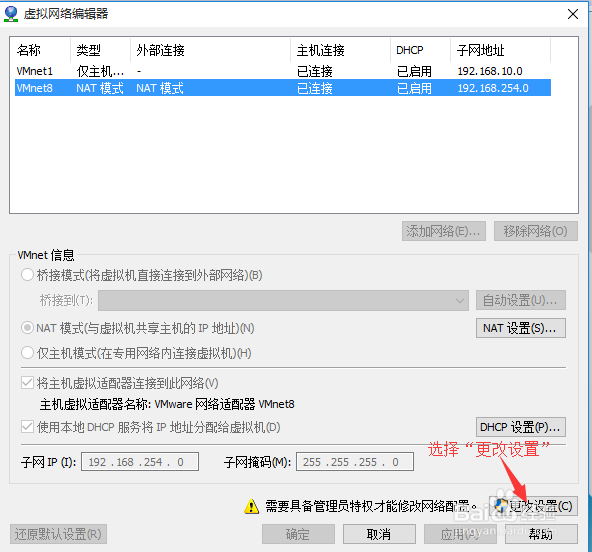Click 还原默认设置(R) button
Screen dimensions: 592x552
(x=58, y=534)
